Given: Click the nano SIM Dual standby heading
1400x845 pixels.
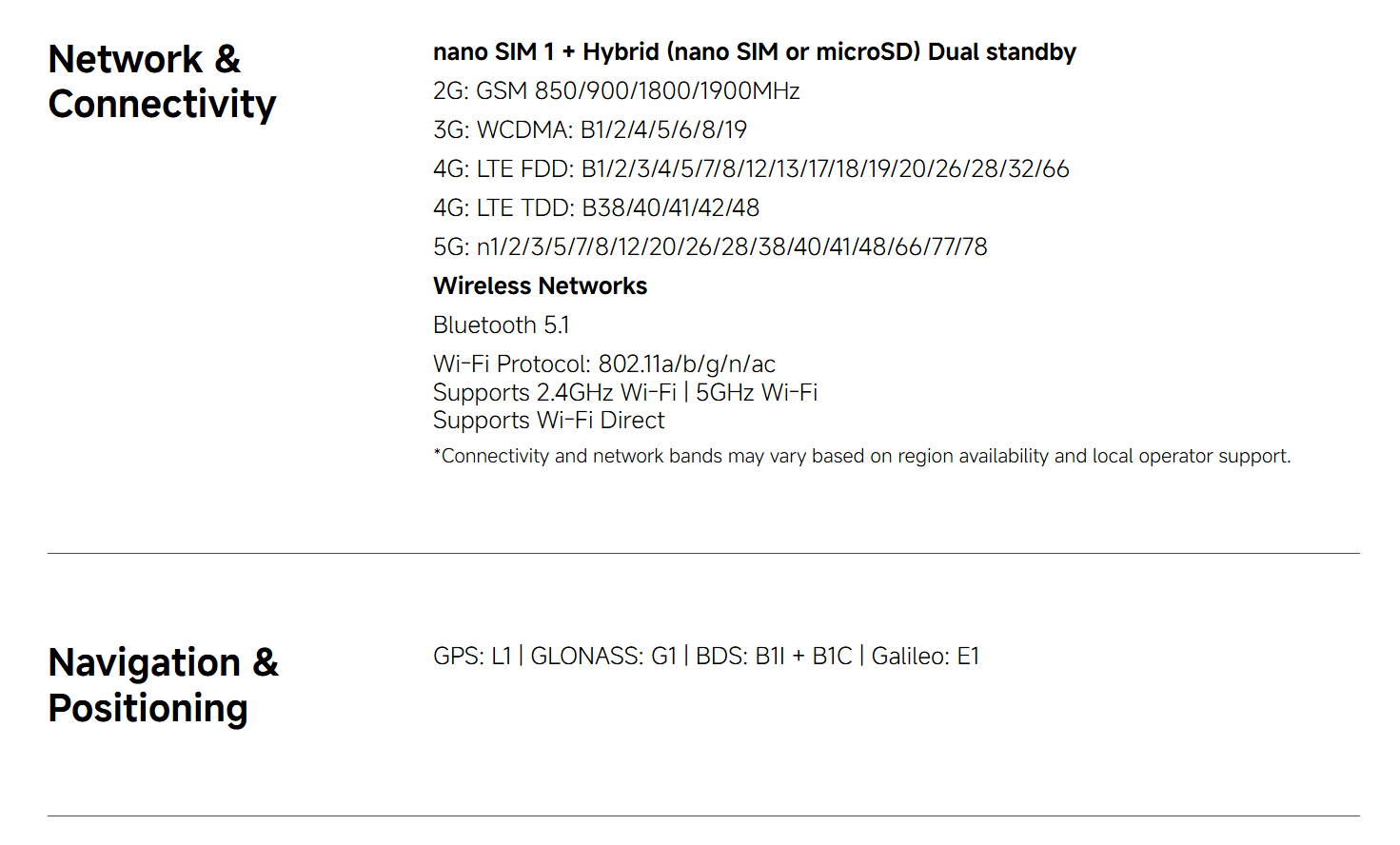Looking at the screenshot, I should tap(754, 52).
